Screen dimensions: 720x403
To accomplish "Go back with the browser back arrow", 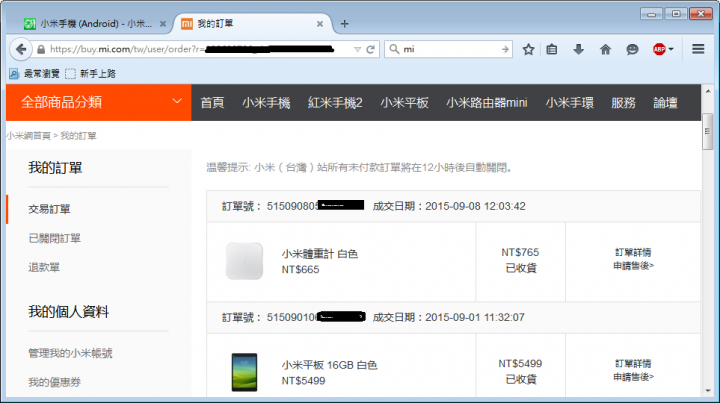I will tap(21, 49).
